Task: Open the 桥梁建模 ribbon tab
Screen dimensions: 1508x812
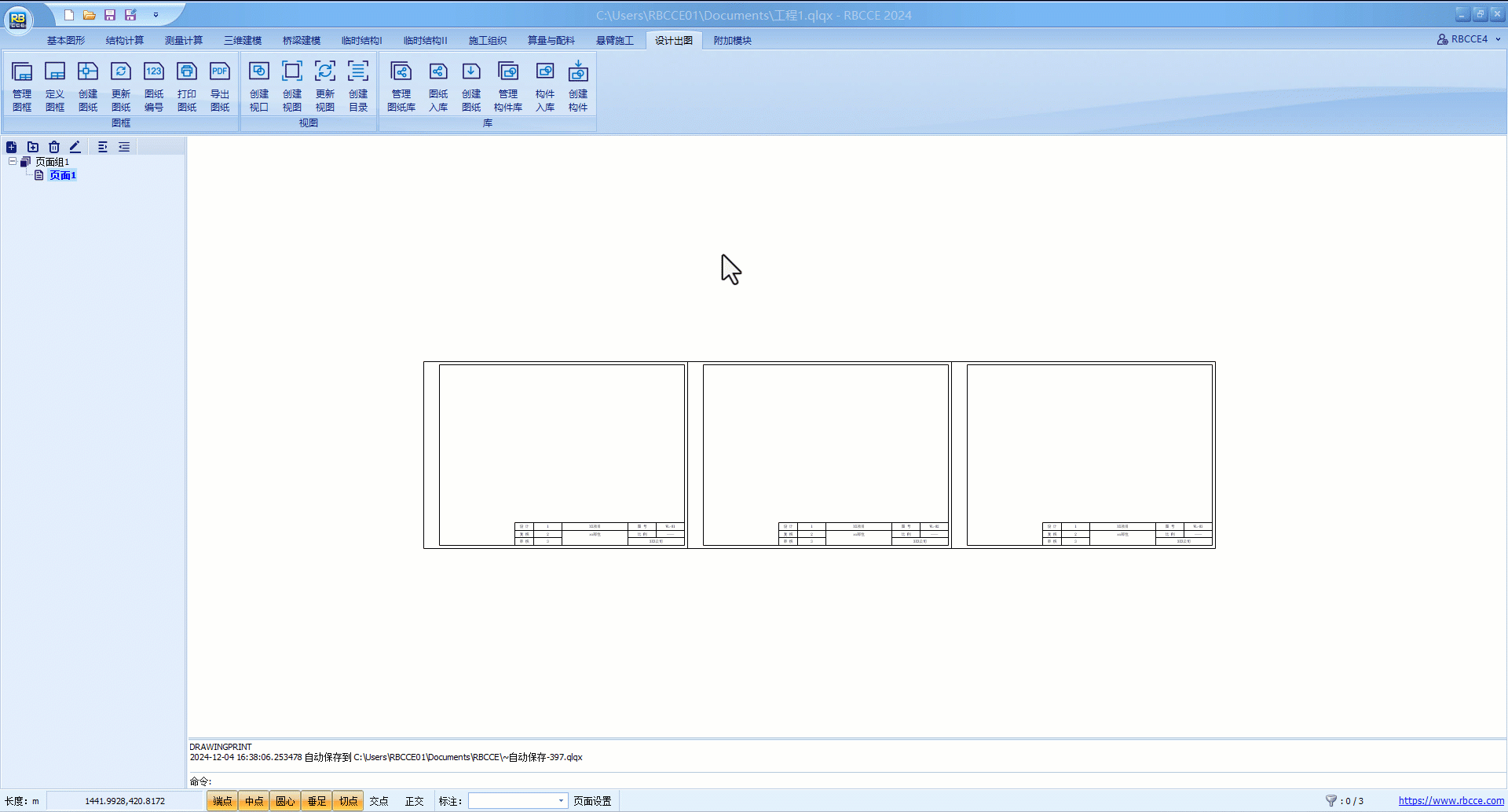Action: click(x=302, y=41)
